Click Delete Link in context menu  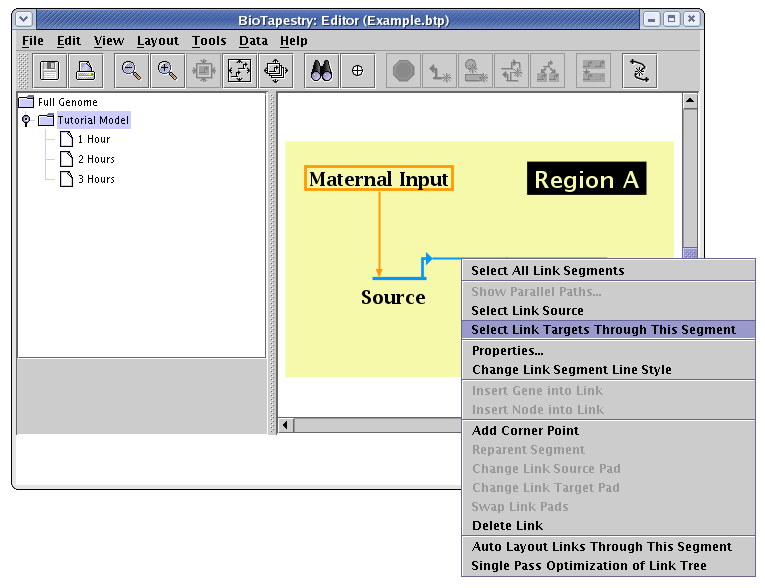coord(507,526)
